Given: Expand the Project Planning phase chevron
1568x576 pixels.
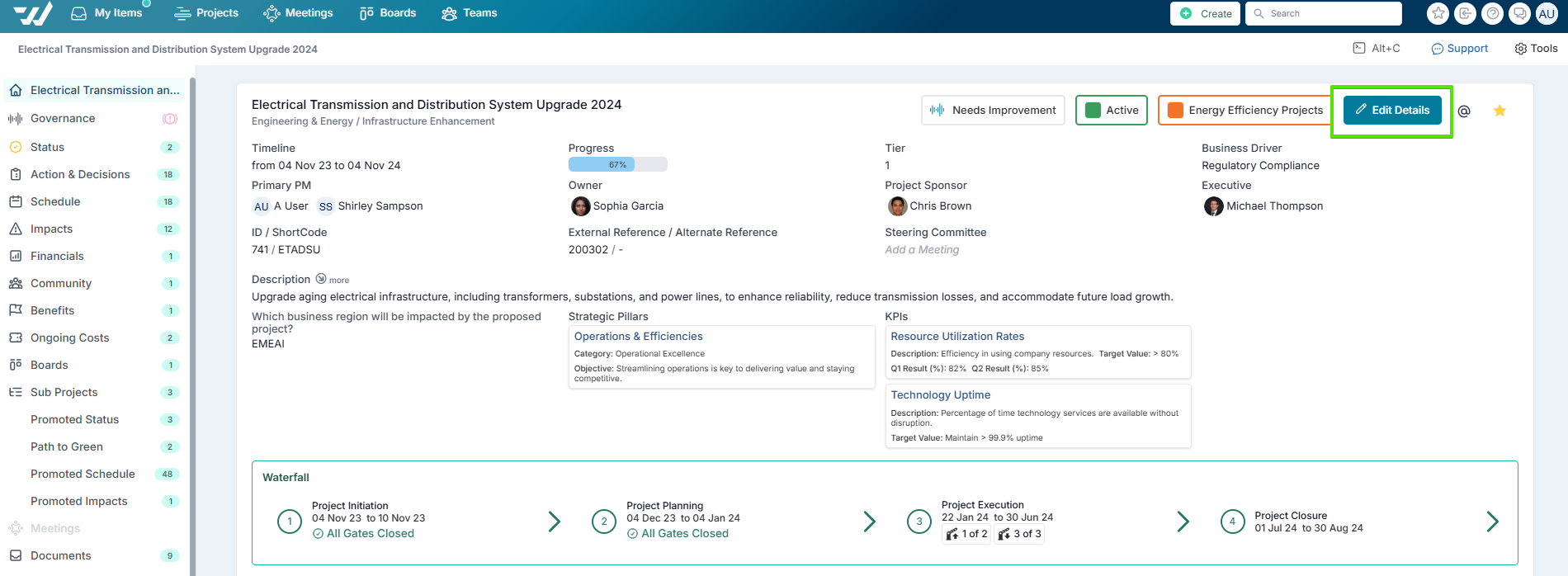Looking at the screenshot, I should pos(869,521).
